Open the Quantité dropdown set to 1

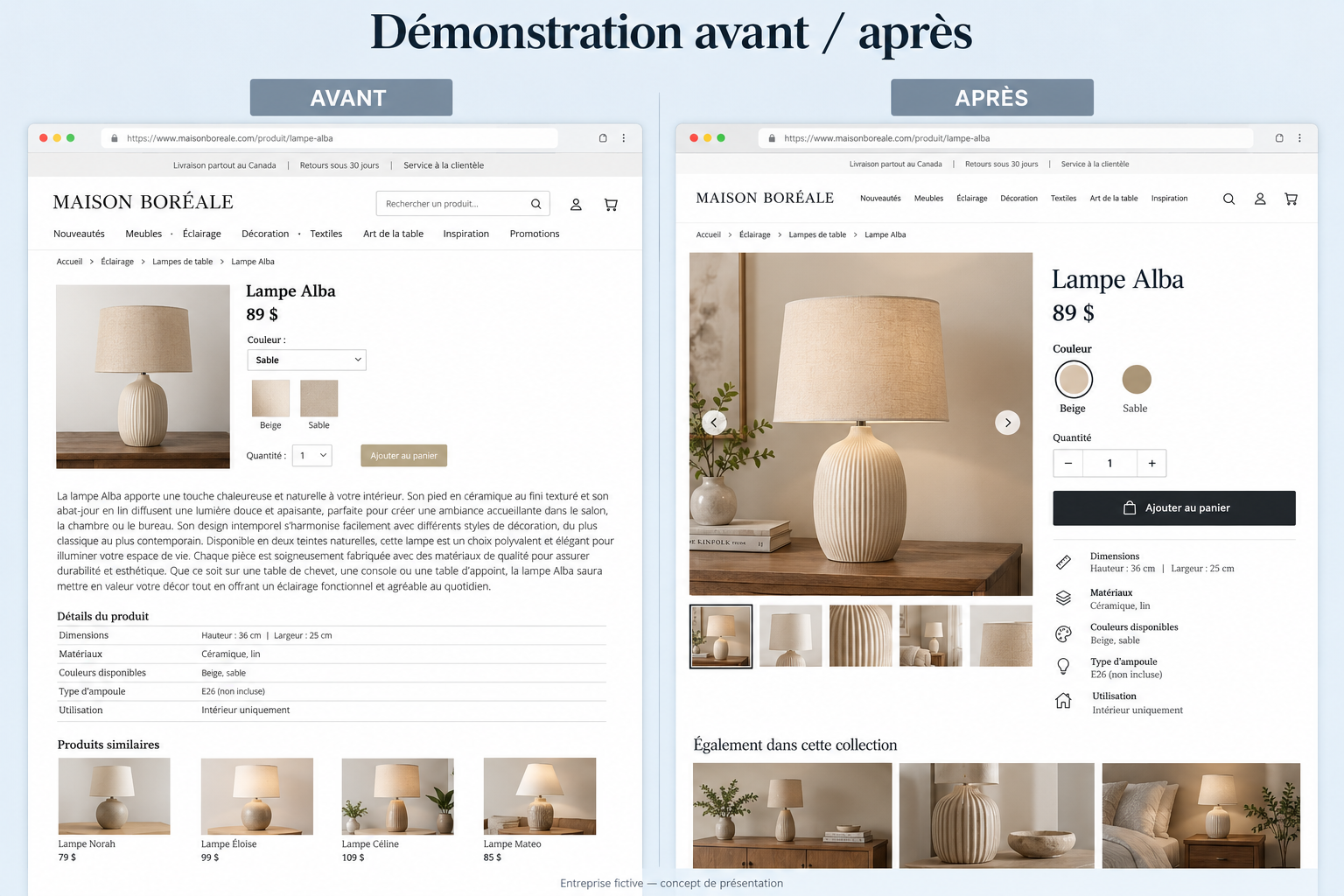(x=311, y=455)
